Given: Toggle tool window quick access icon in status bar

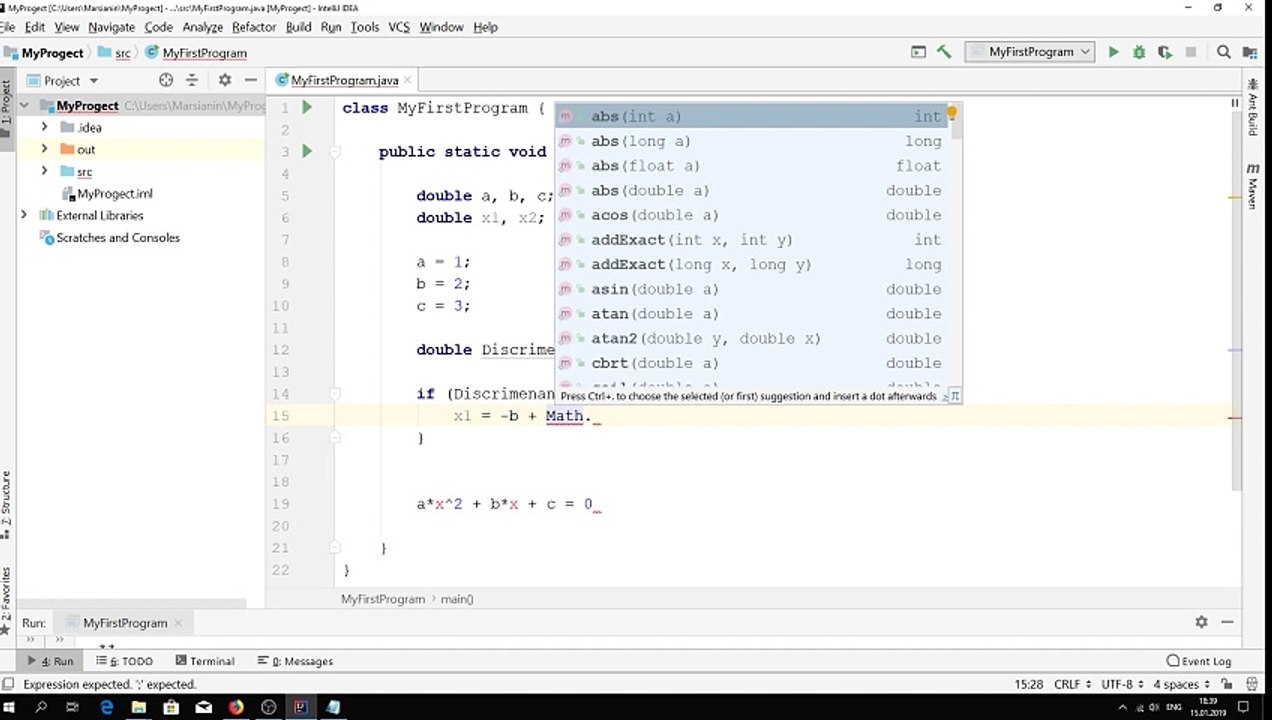Looking at the screenshot, I should click(8, 684).
